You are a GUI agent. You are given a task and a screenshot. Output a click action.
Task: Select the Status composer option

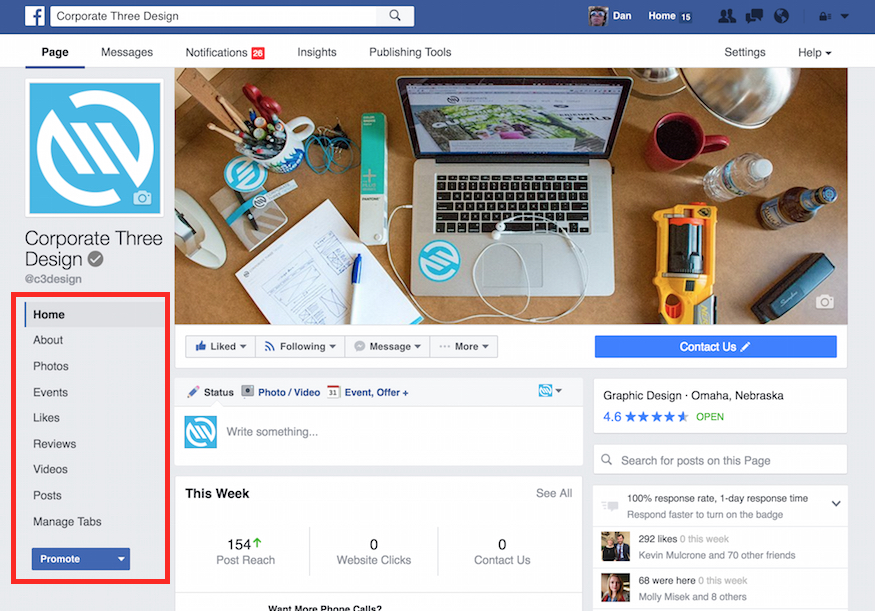pyautogui.click(x=210, y=392)
